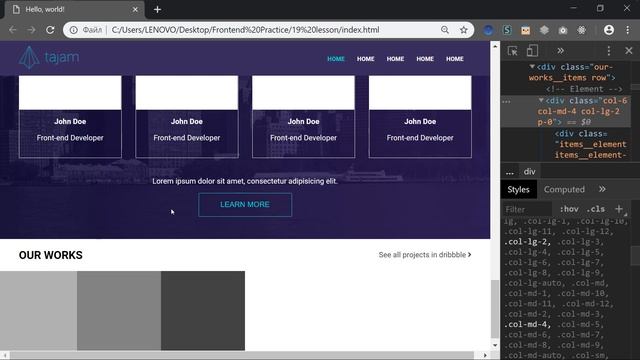640x360 pixels.
Task: Click the OUR WORKS heading
Action: (51, 255)
